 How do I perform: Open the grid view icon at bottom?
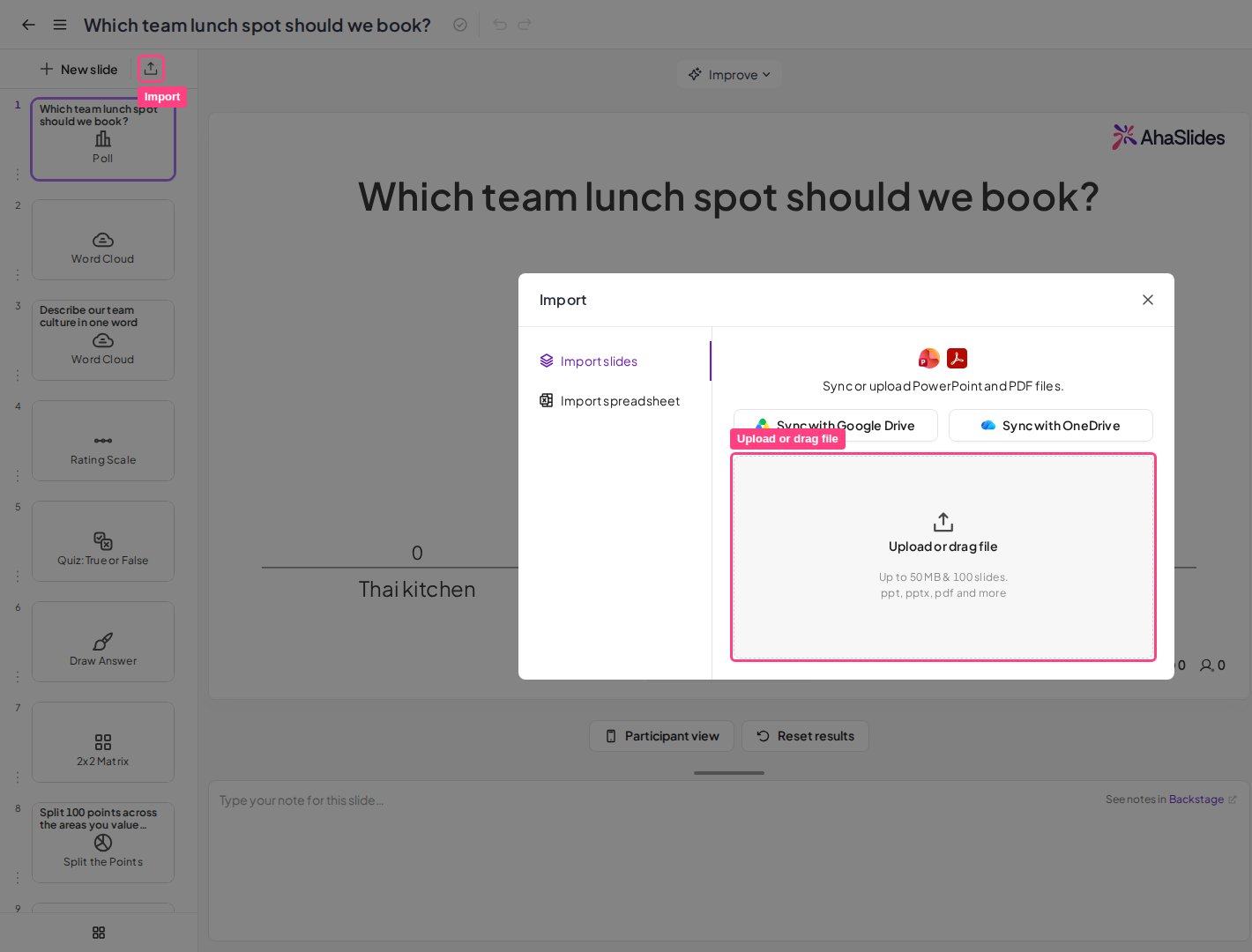click(x=99, y=933)
